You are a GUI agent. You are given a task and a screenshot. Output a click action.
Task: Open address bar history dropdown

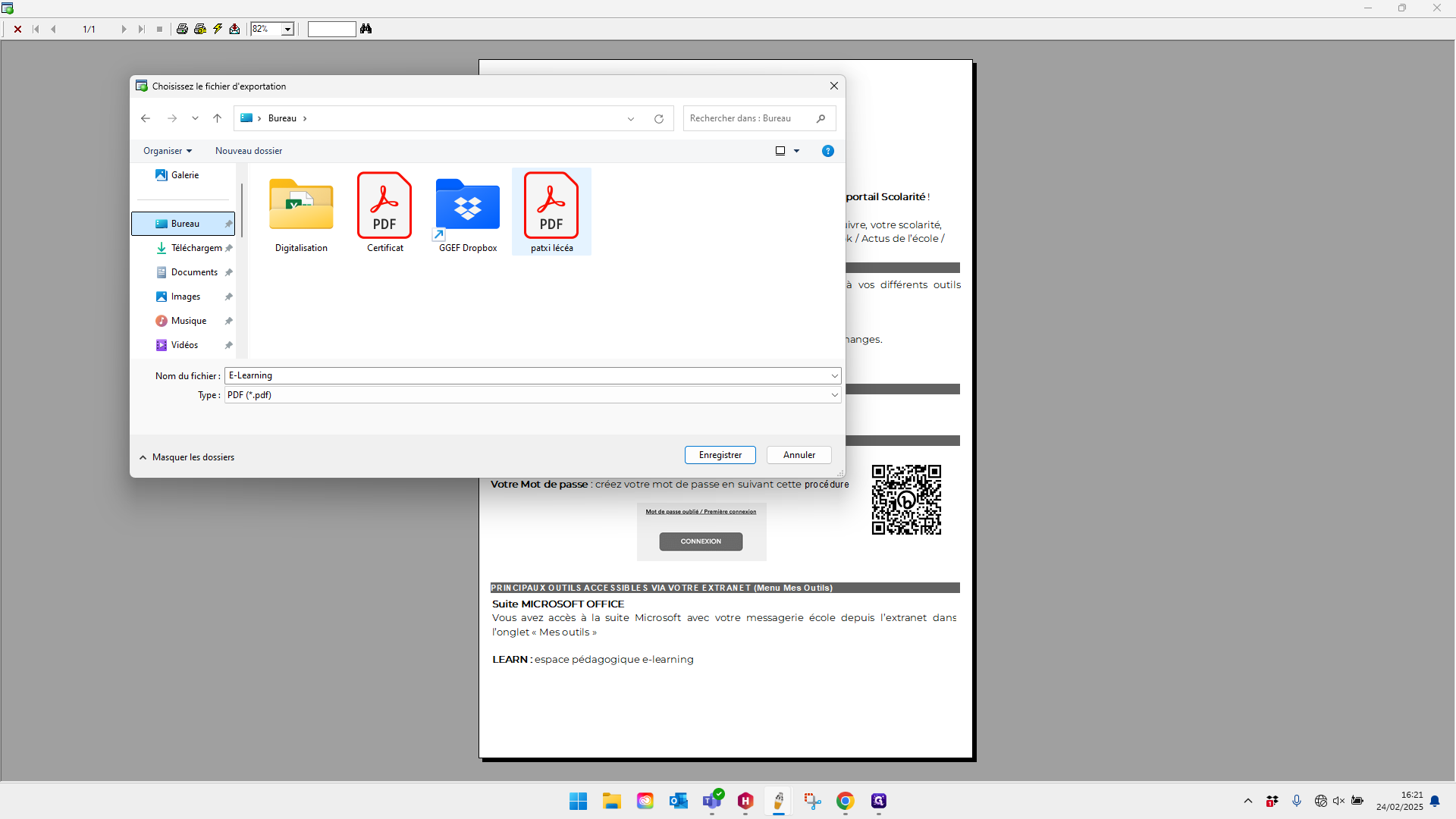631,118
